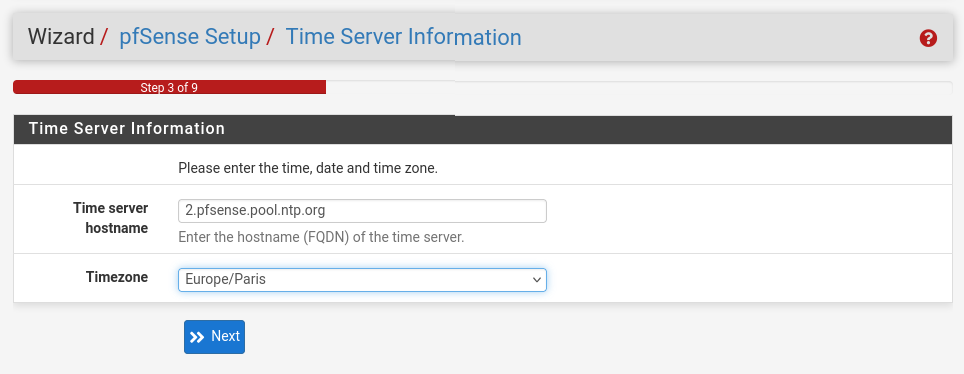Open the Time Server Information breadcrumb link
The width and height of the screenshot is (964, 374).
[403, 37]
